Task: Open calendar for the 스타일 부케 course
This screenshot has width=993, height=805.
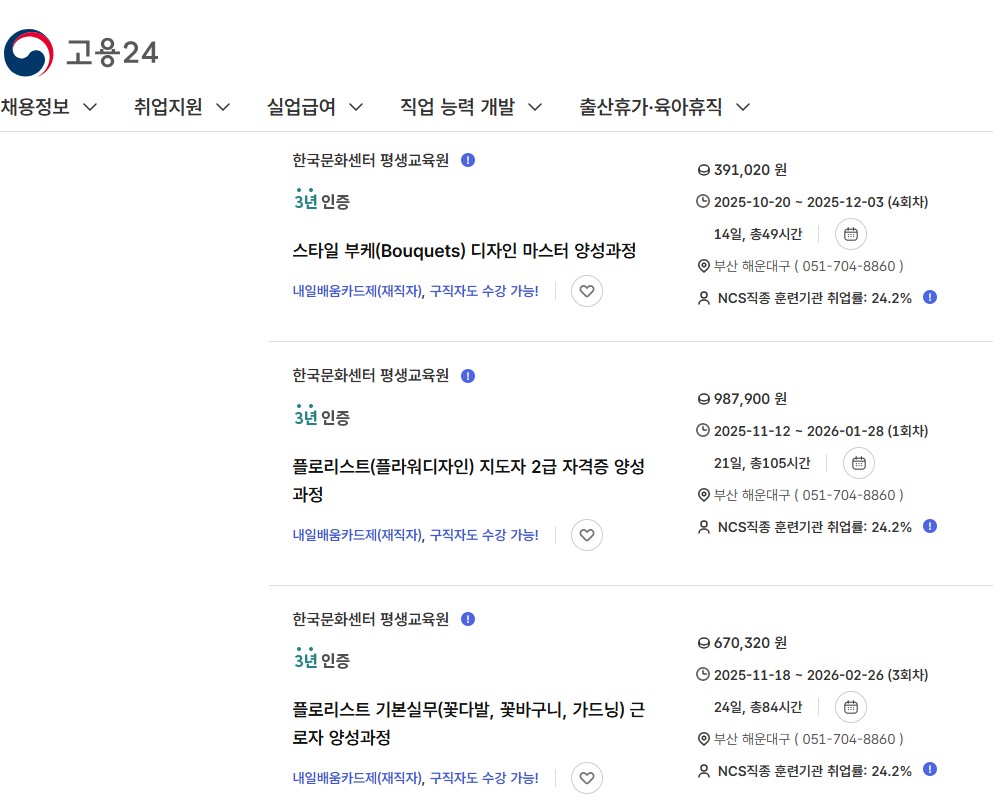Action: point(850,234)
